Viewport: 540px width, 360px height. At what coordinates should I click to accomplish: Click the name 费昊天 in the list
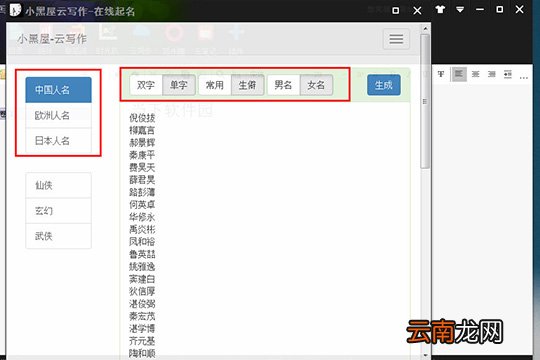[142, 167]
